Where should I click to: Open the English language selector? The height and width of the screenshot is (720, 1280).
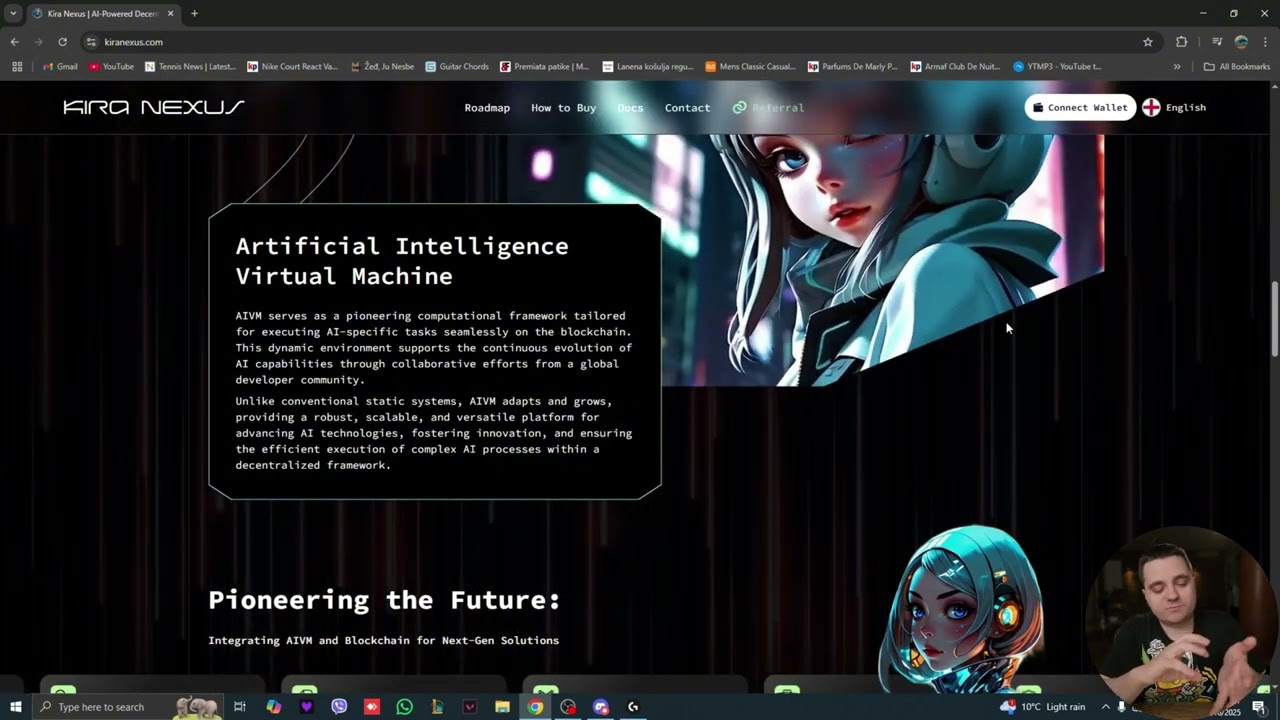click(x=1175, y=107)
